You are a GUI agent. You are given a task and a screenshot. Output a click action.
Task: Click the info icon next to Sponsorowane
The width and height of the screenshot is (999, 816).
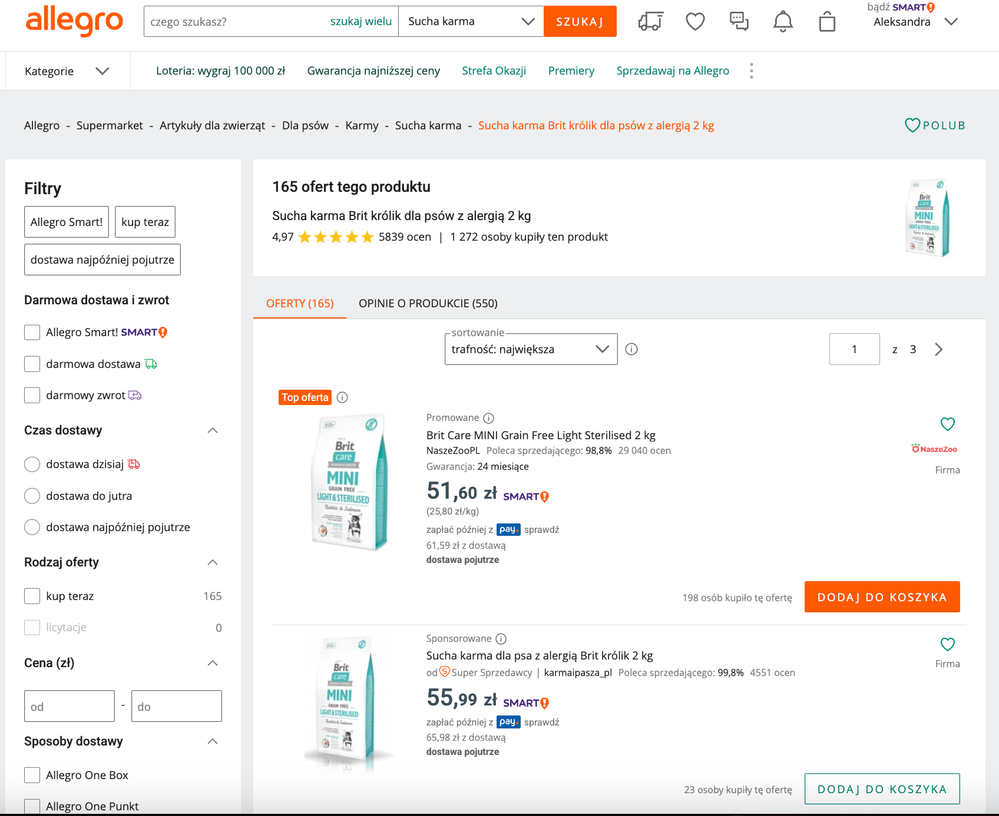(x=501, y=639)
